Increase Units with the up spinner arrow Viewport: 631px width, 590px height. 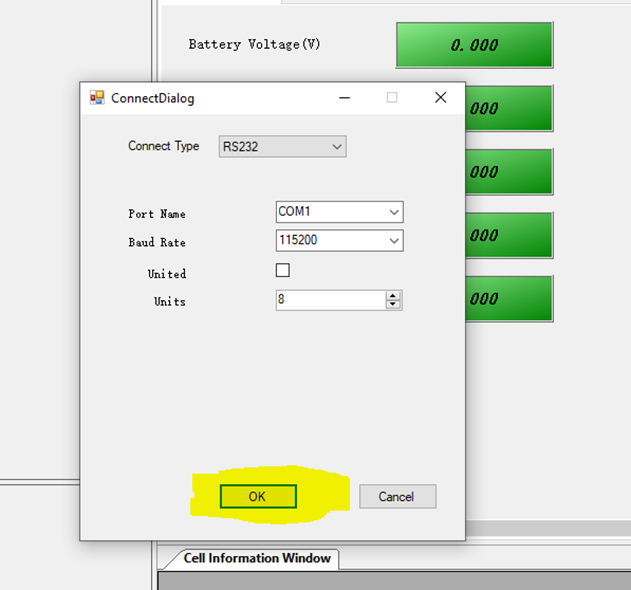(393, 296)
